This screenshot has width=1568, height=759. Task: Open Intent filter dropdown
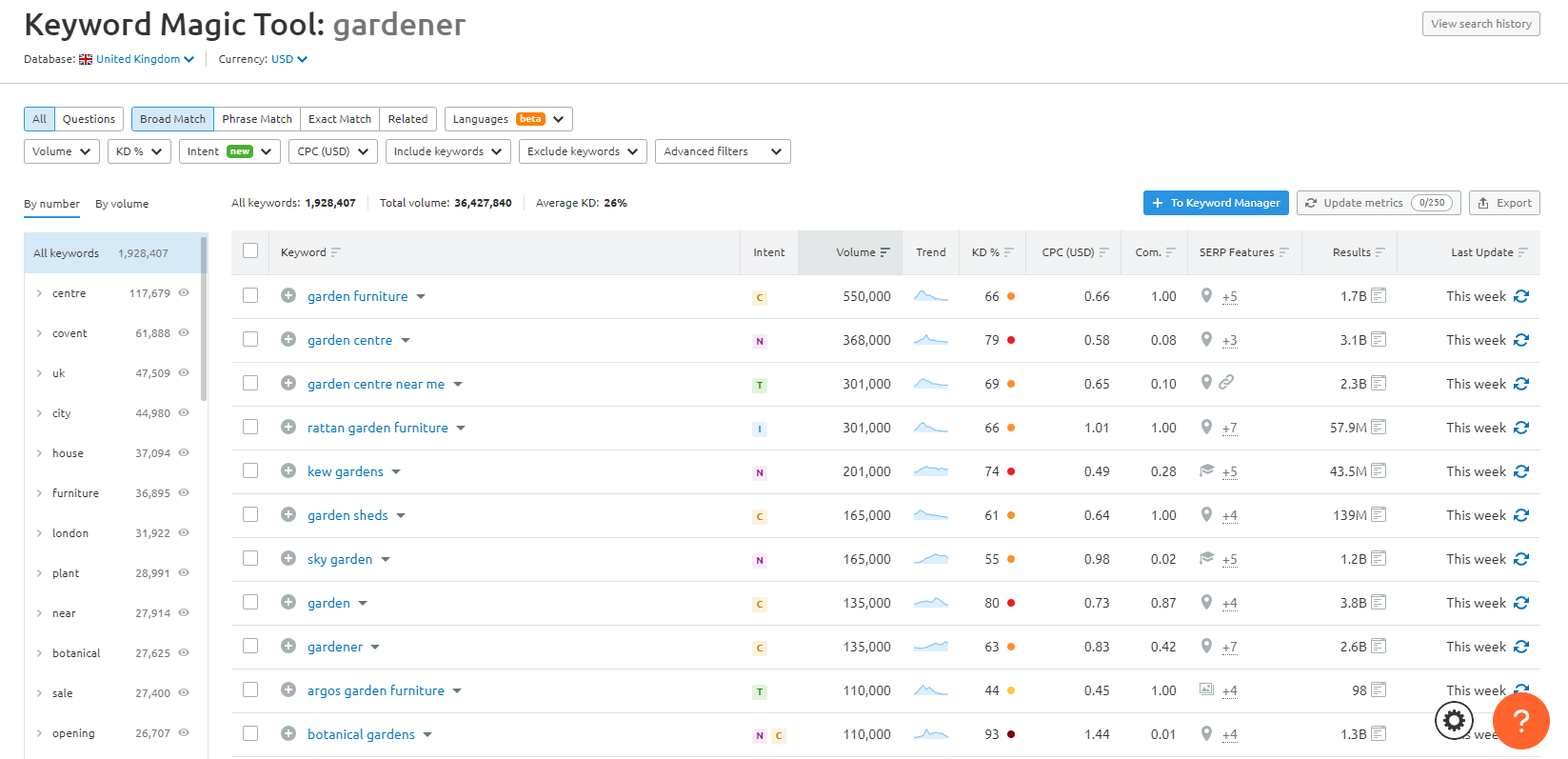[x=229, y=151]
